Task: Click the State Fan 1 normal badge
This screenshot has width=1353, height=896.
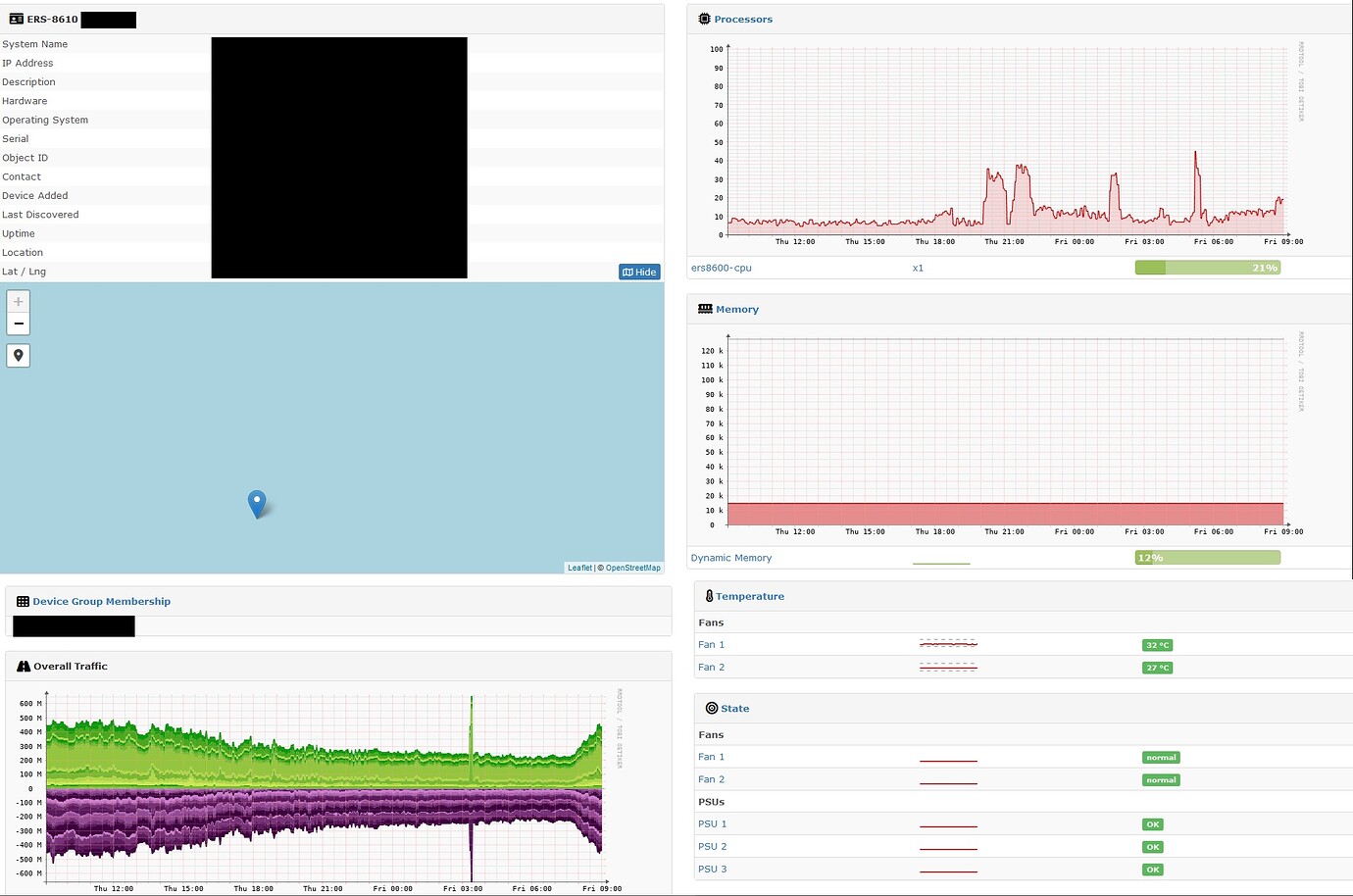Action: (x=1162, y=758)
